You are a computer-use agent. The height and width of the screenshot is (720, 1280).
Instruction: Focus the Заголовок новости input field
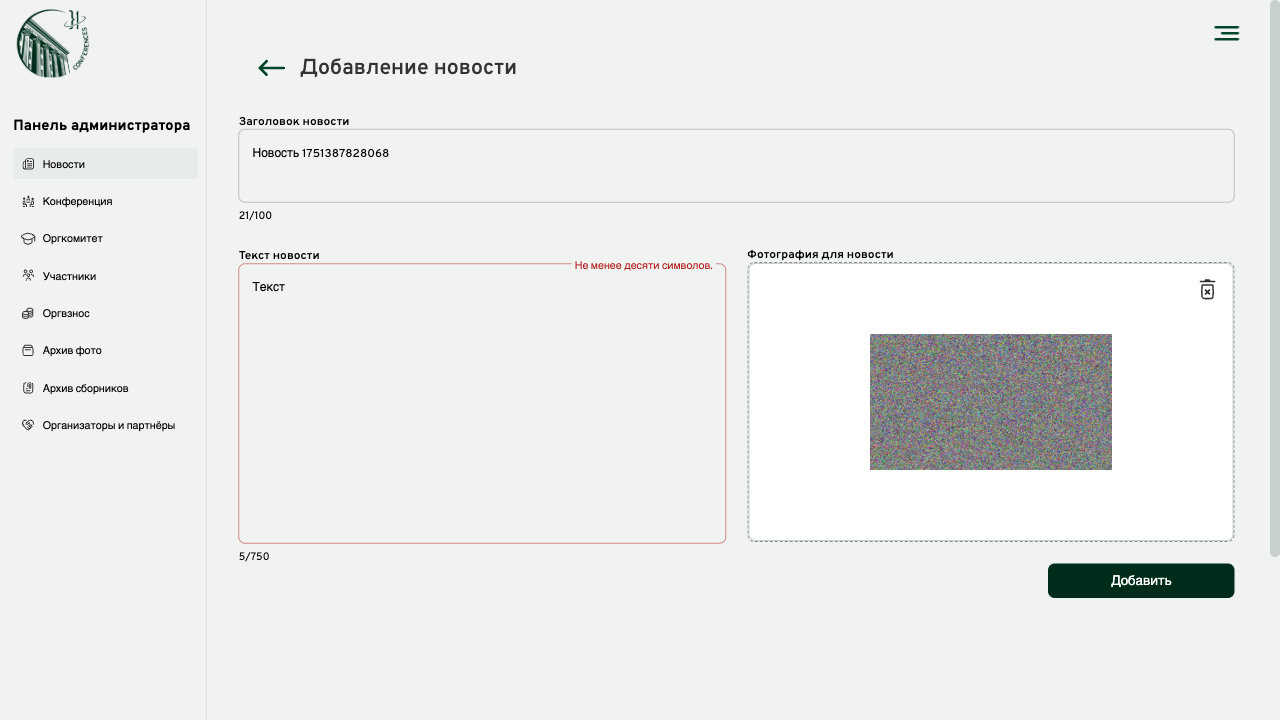click(x=736, y=166)
